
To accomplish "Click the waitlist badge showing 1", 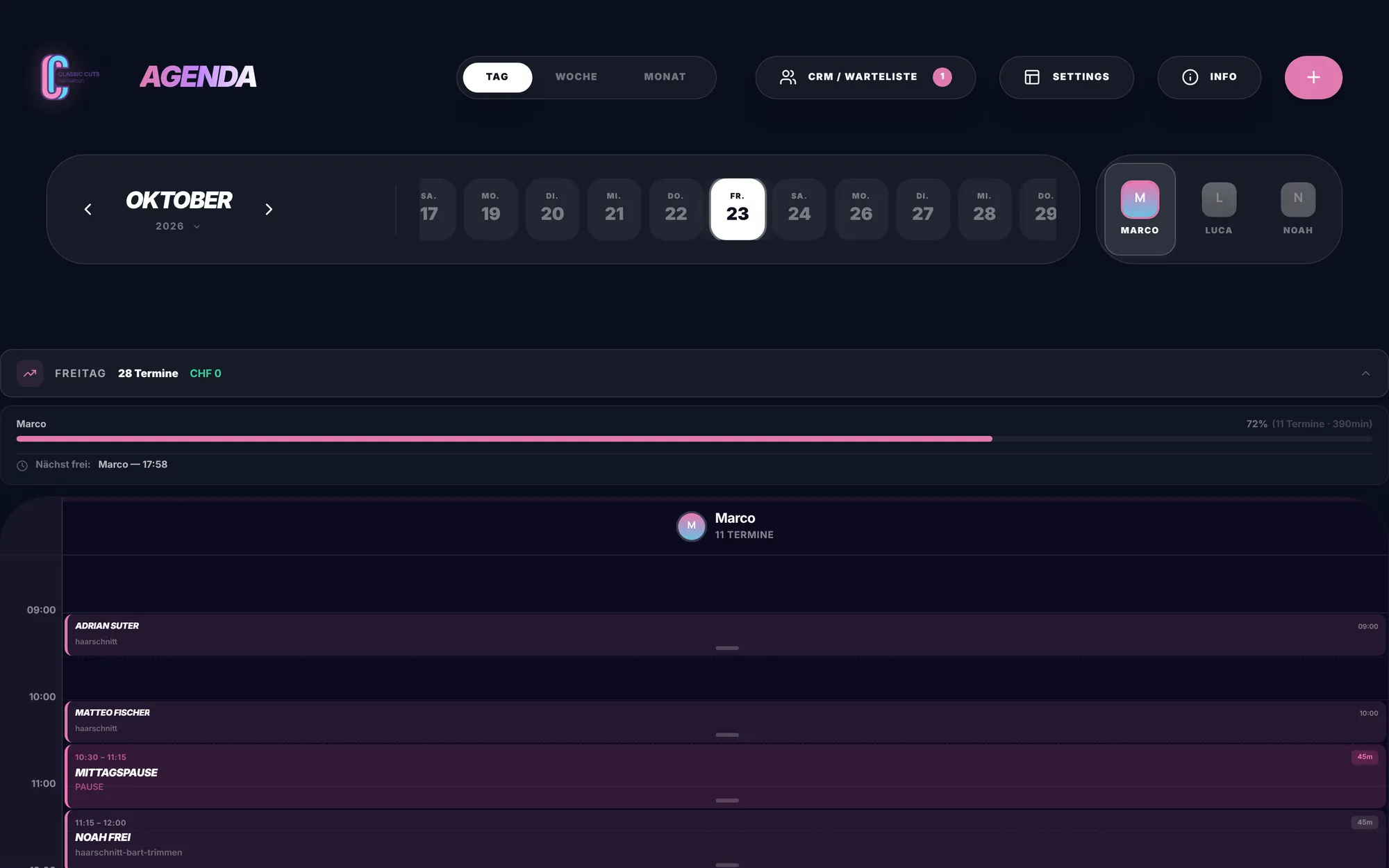I will click(942, 76).
